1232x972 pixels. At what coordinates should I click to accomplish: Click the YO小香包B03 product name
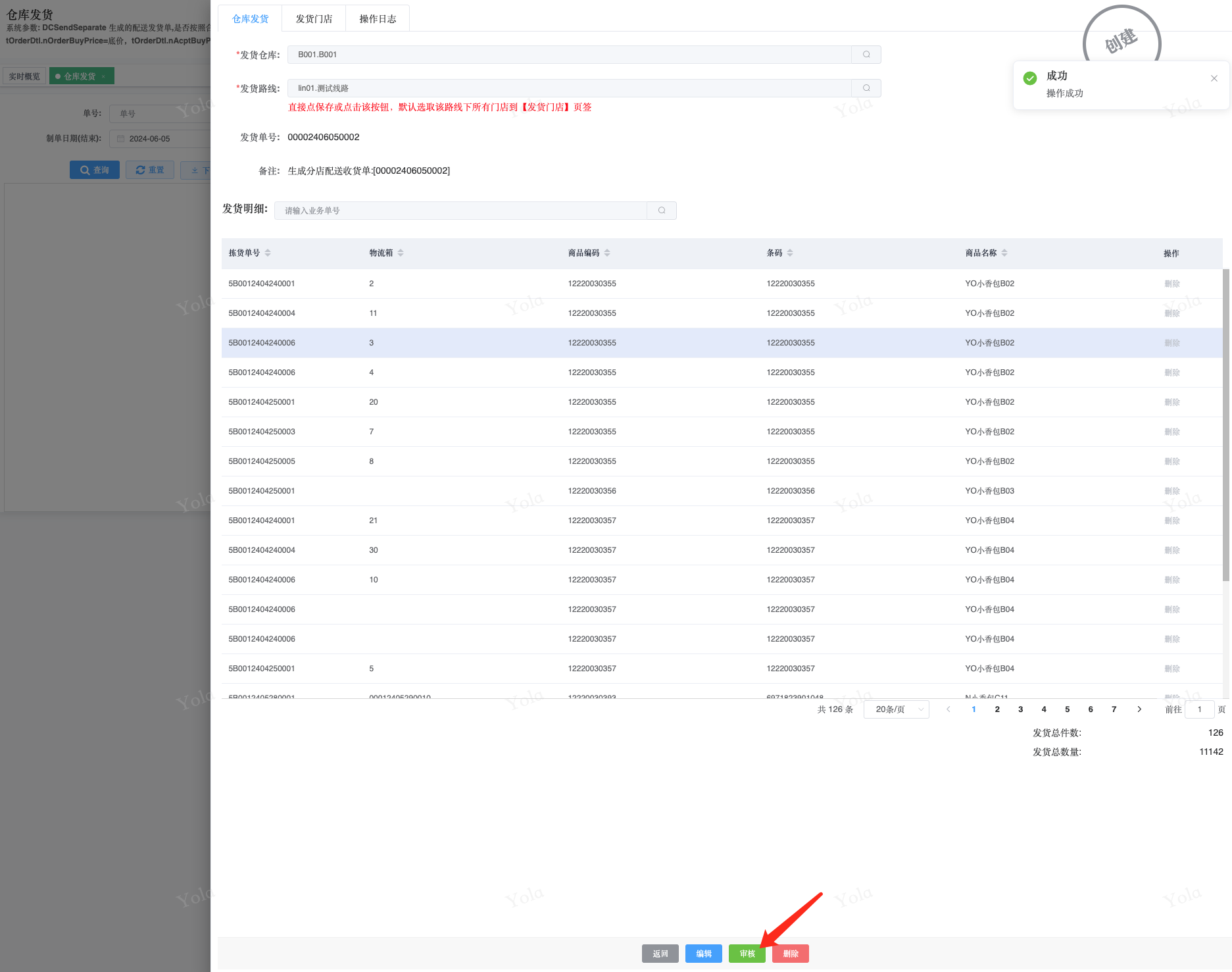(x=990, y=491)
